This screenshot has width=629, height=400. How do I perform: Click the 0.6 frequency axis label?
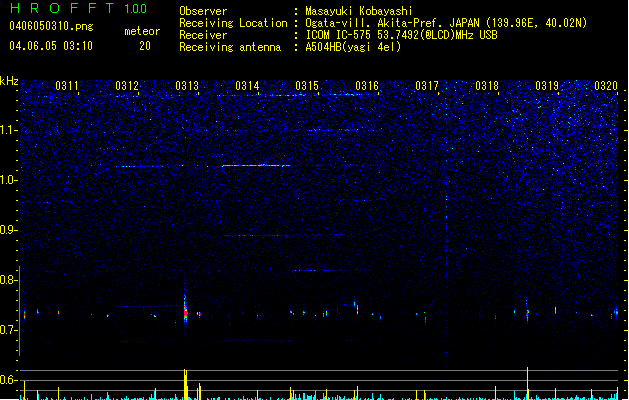point(8,380)
